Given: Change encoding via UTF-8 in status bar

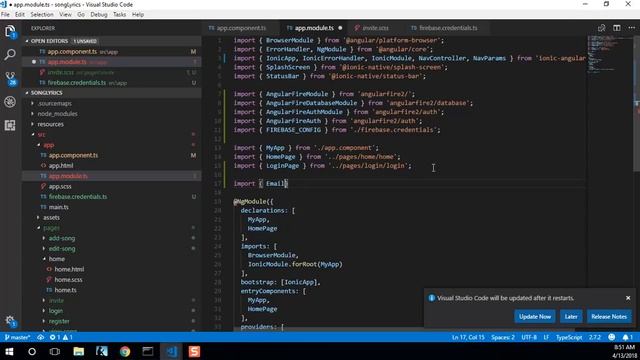Looking at the screenshot, I should 529,337.
